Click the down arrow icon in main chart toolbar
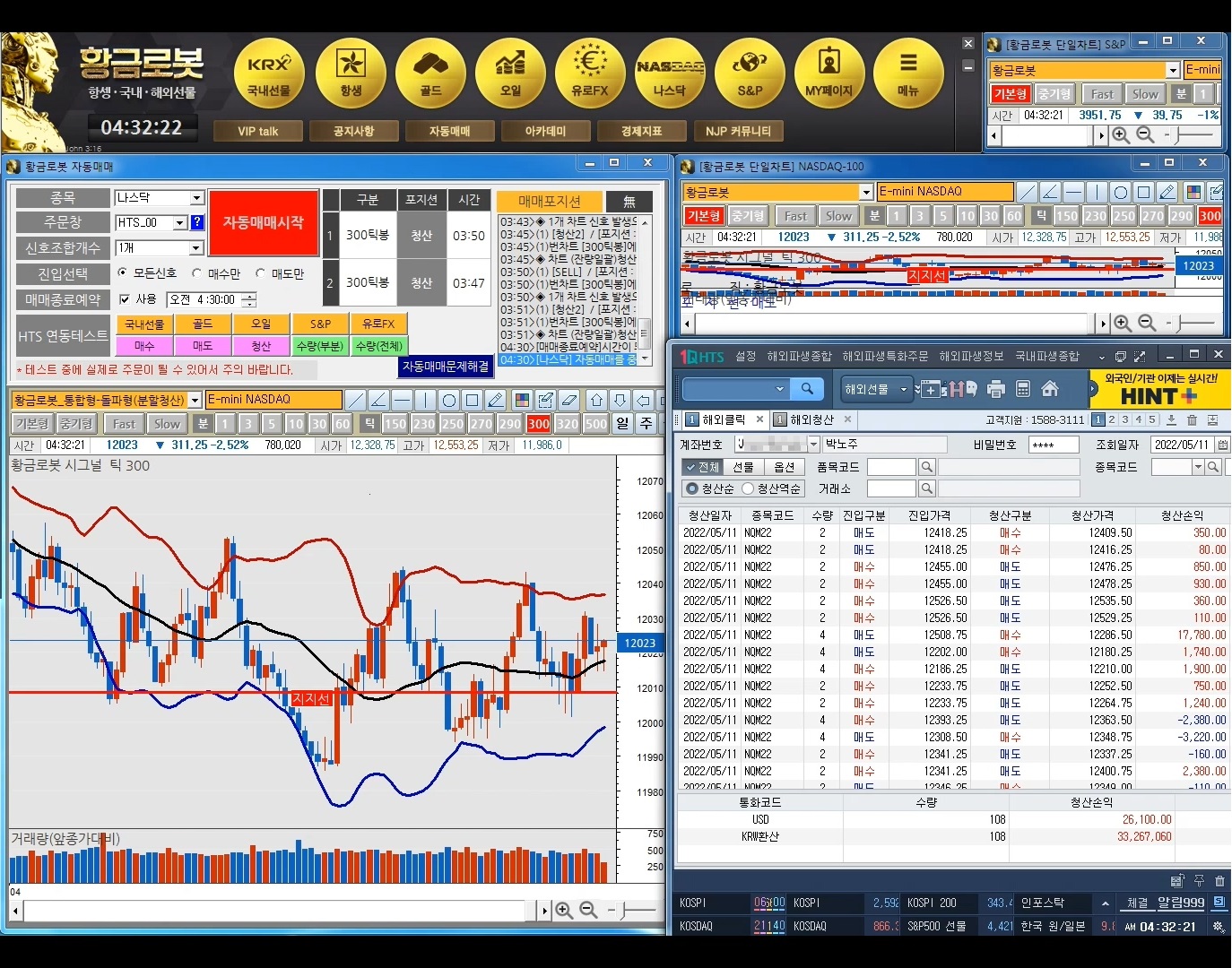 coord(620,400)
